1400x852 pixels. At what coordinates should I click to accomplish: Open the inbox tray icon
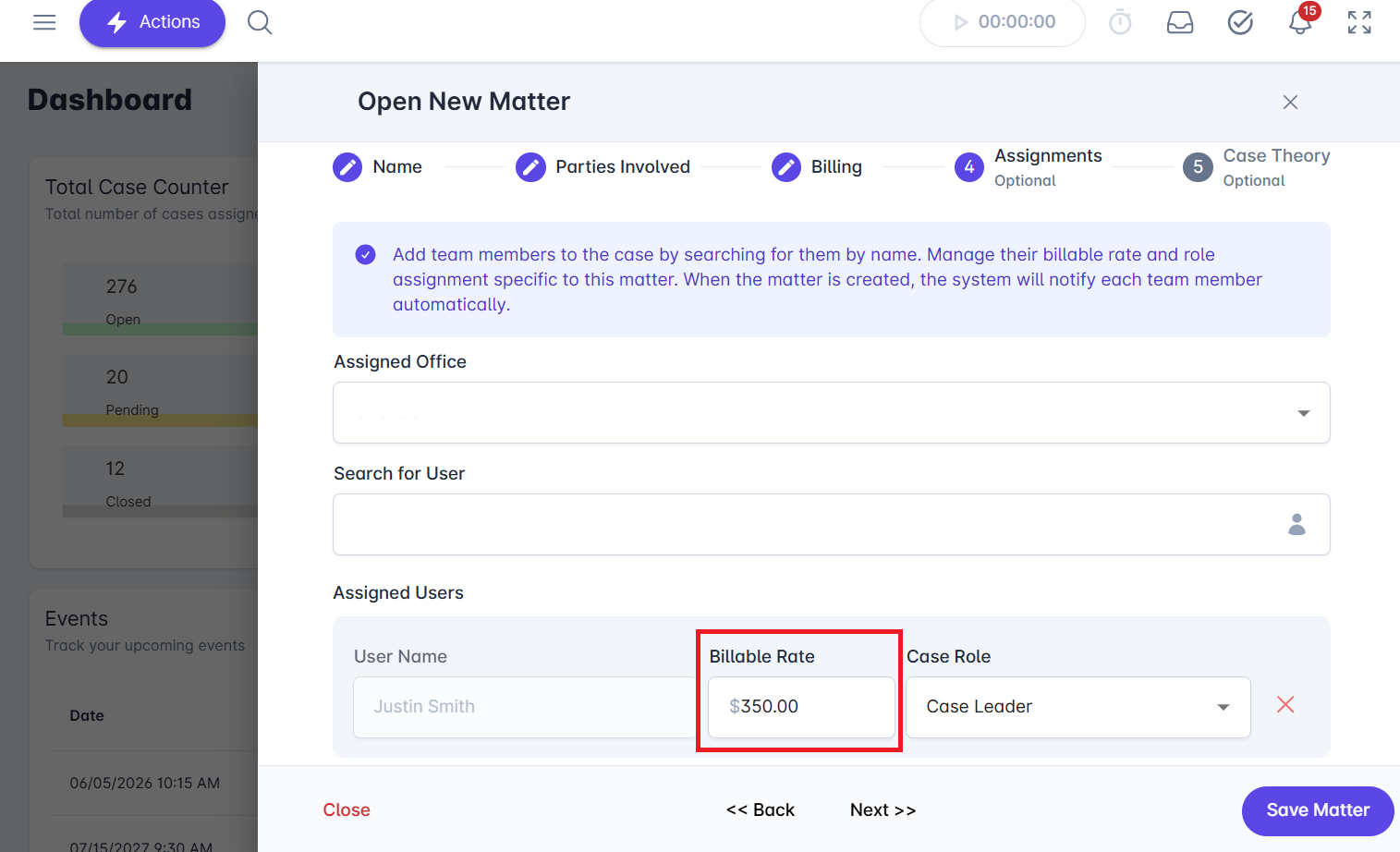click(1180, 22)
